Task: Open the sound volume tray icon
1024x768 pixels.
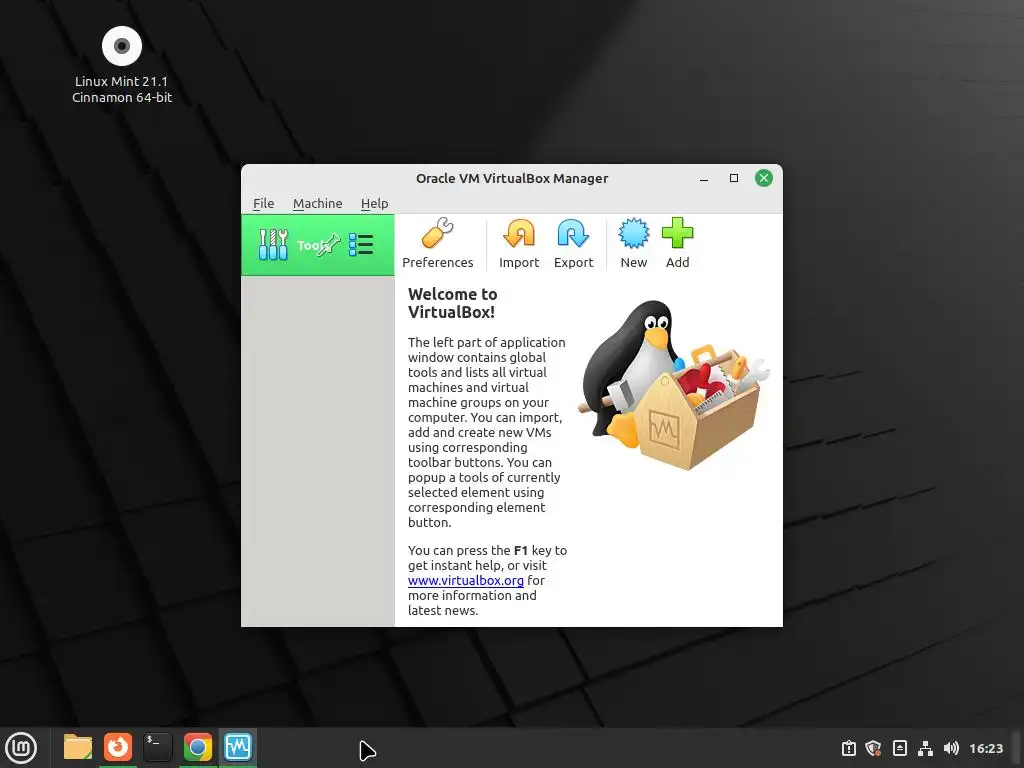Action: coord(951,748)
